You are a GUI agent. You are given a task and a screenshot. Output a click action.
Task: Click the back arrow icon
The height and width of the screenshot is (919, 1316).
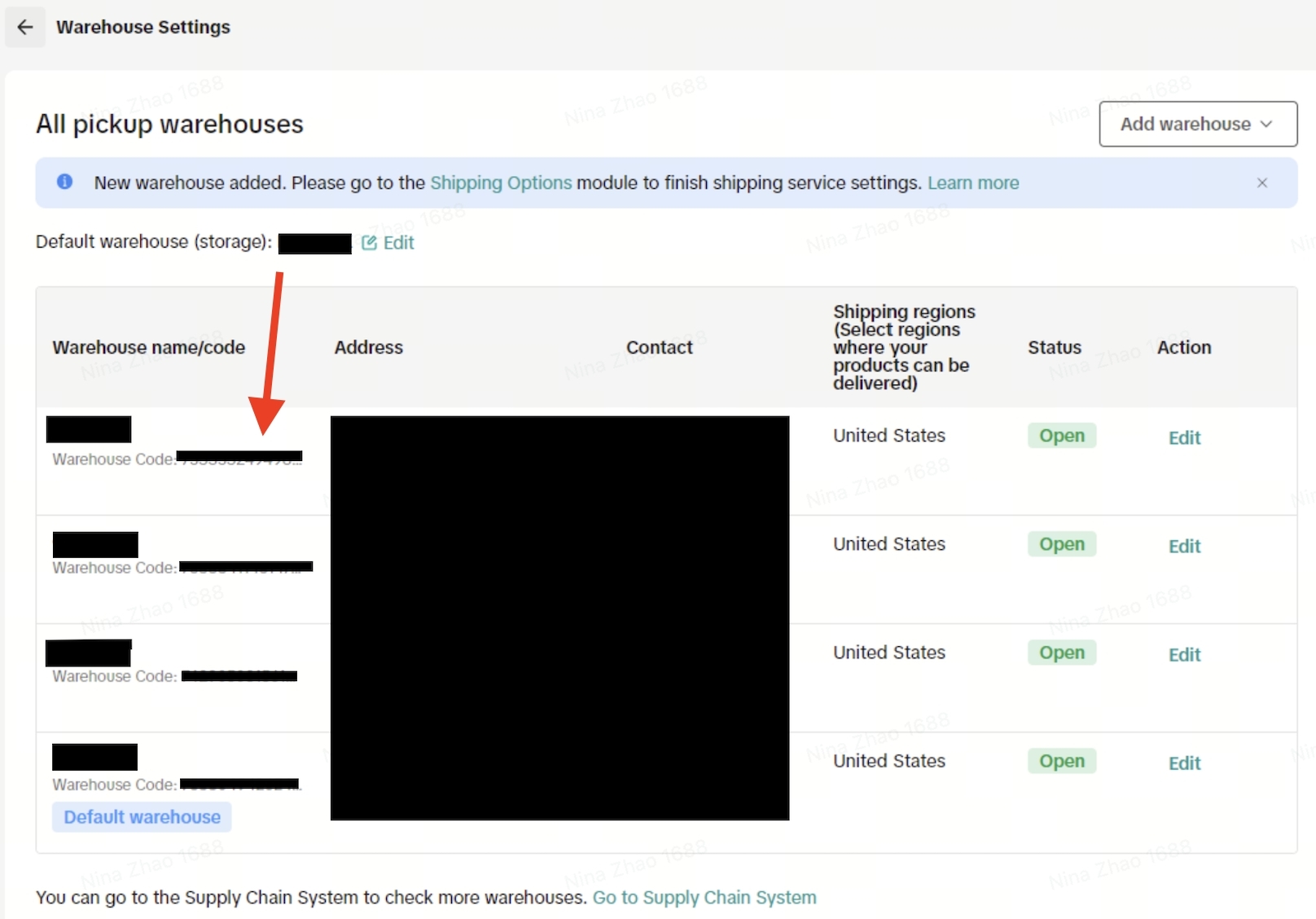25,27
